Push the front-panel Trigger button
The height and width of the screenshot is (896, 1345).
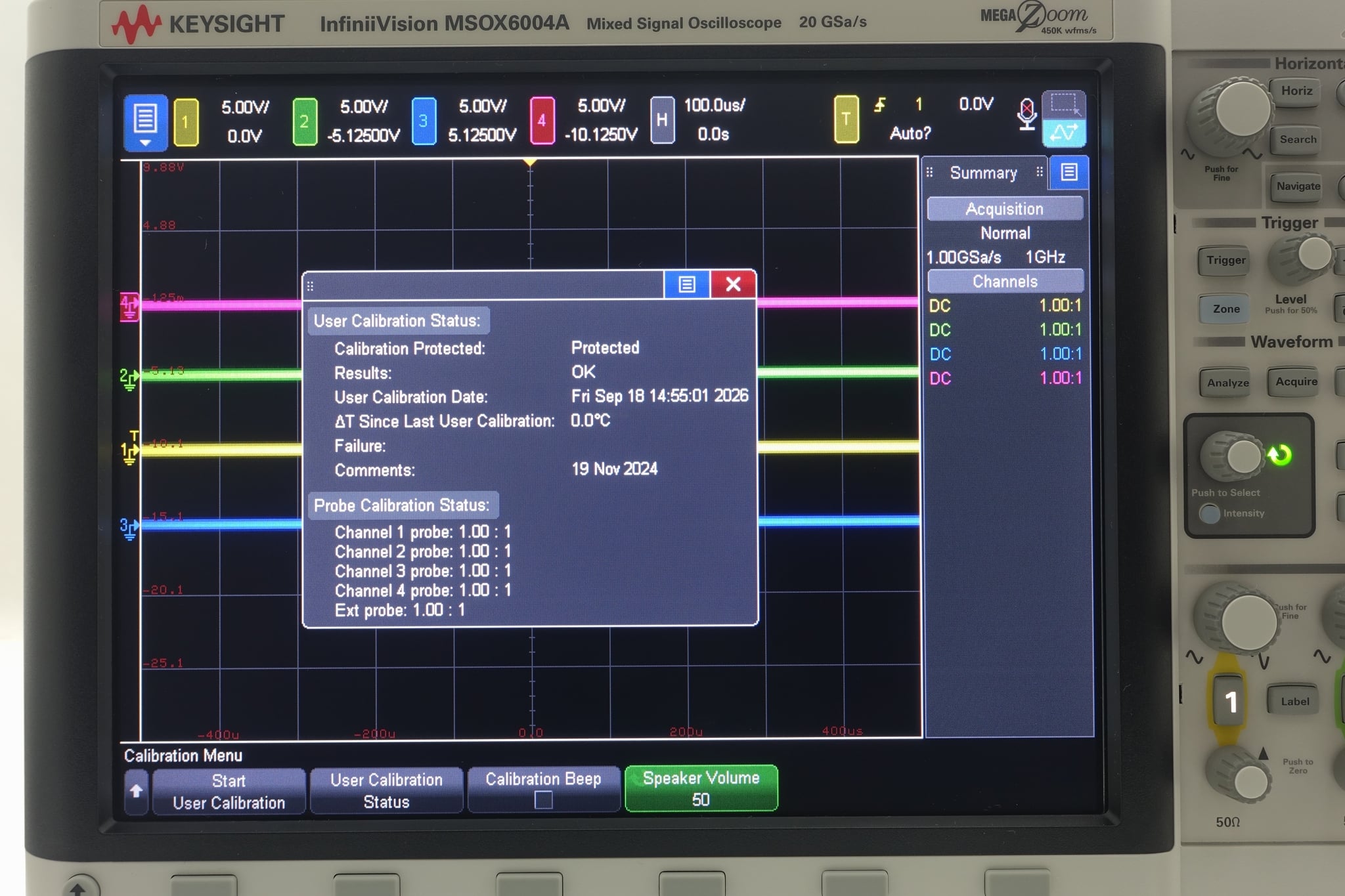tap(1225, 261)
